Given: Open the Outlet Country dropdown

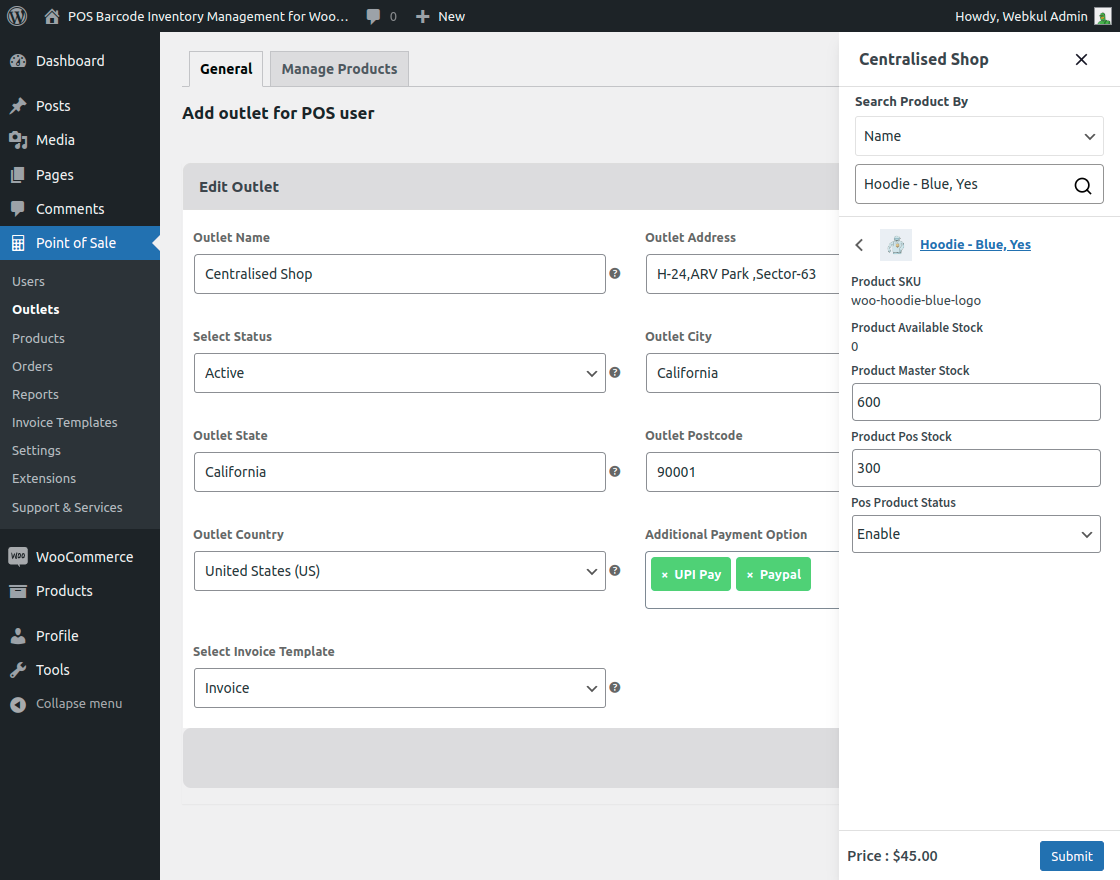Looking at the screenshot, I should 399,571.
